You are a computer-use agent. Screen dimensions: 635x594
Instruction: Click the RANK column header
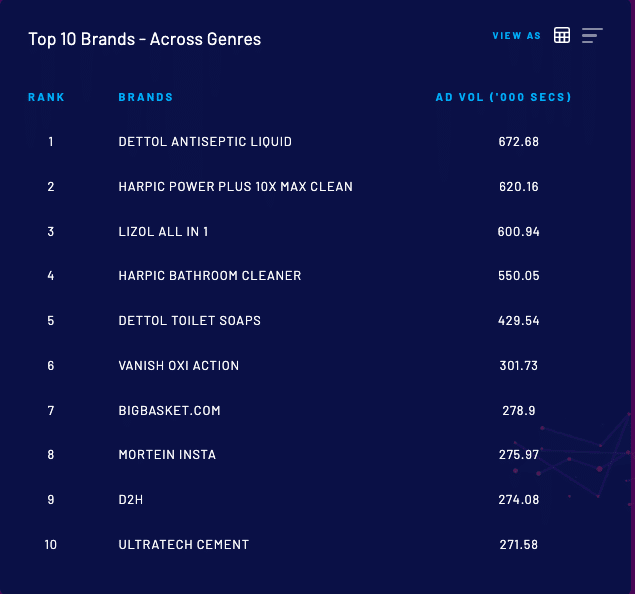[46, 98]
